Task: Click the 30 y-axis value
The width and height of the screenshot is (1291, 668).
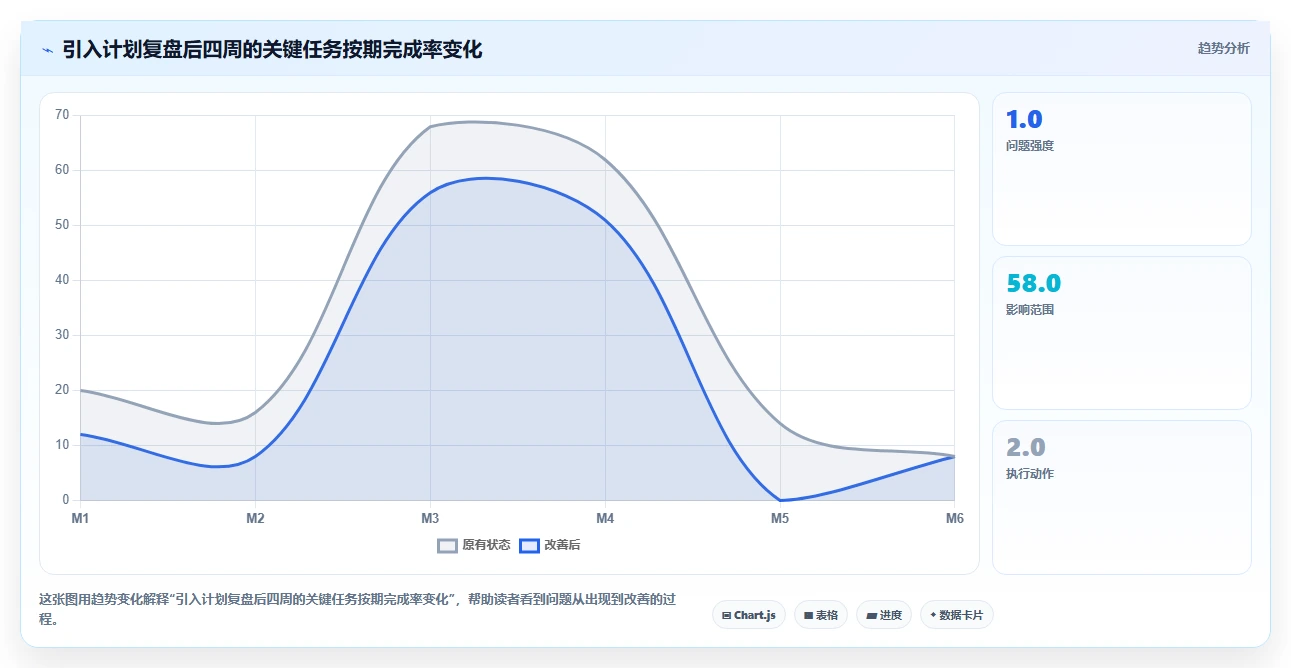Action: point(62,335)
